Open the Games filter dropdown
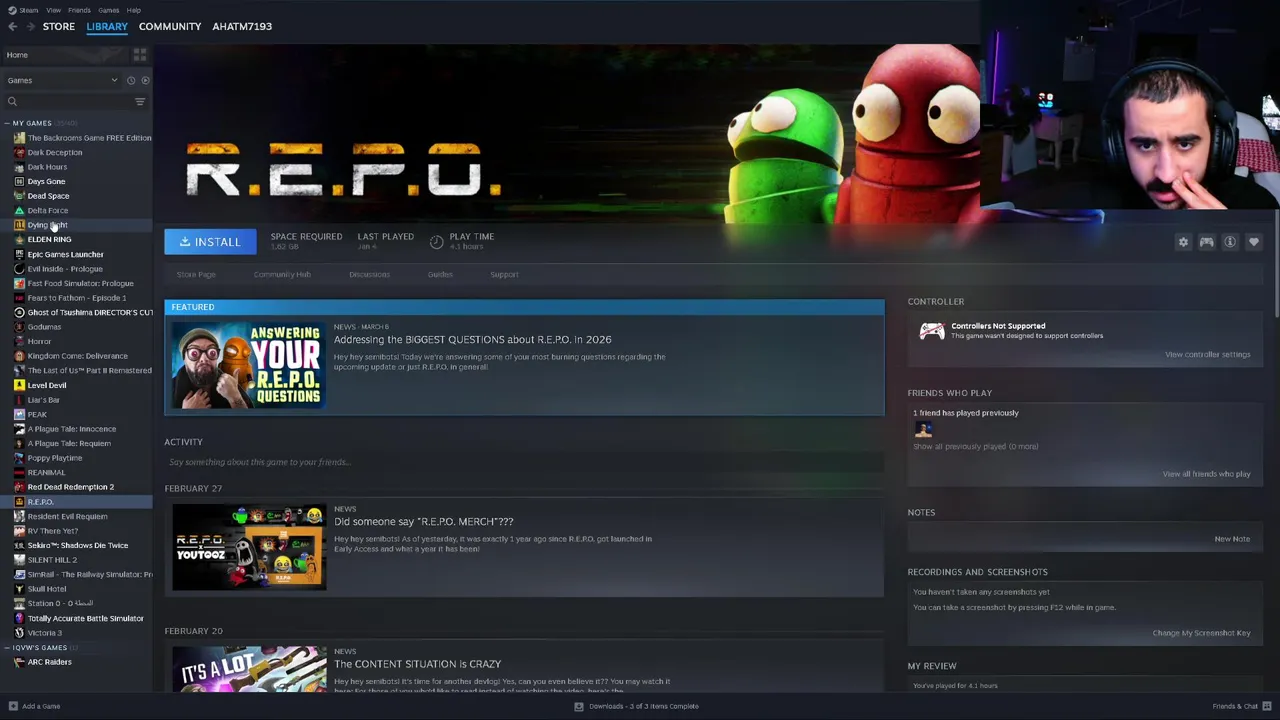 point(62,80)
